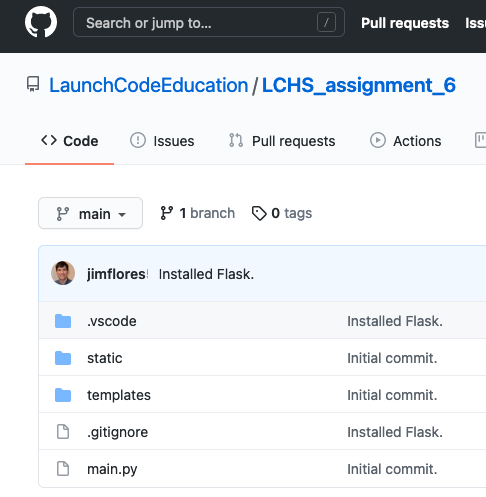Switch to the Issues tab
Screen dimensions: 486x497
[162, 141]
